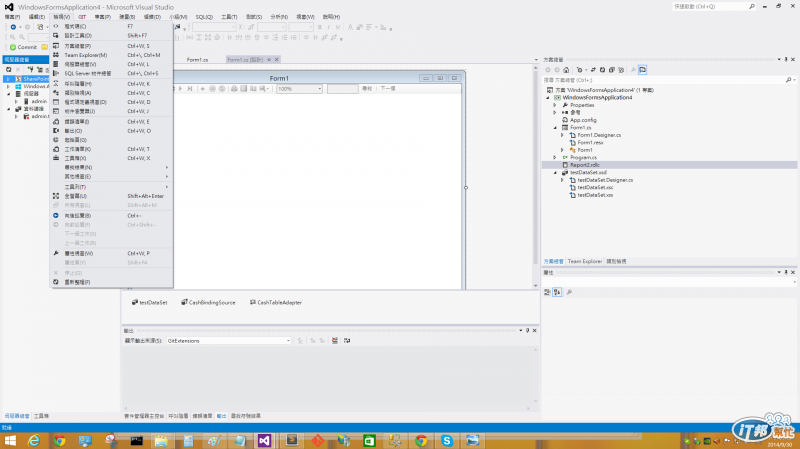Select Report2.rdlc in Solution Explorer
The image size is (800, 449).
[x=585, y=165]
